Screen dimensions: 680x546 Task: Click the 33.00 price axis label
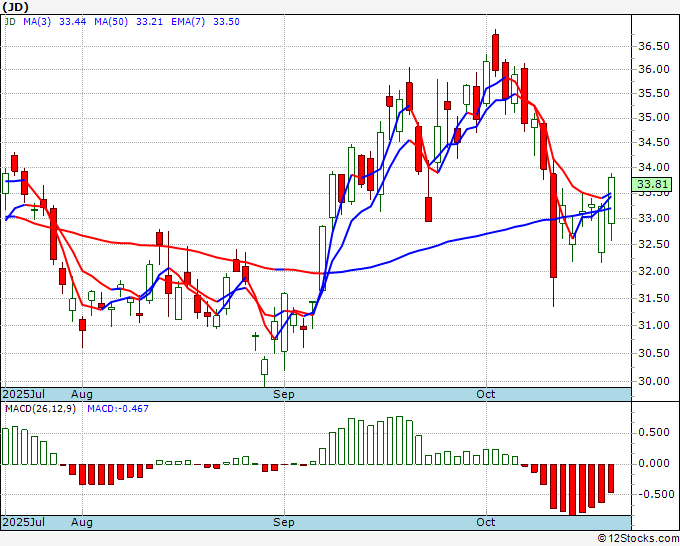pos(653,218)
